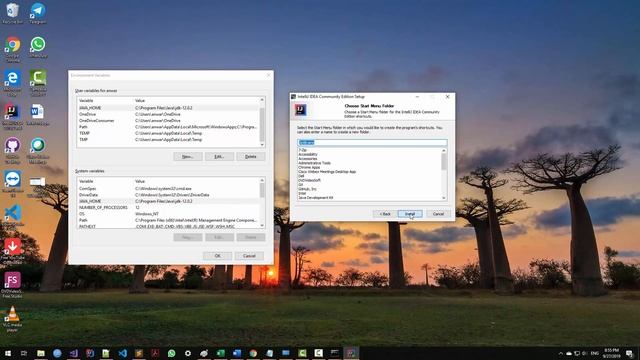Click the Start Menu folder name field

click(x=372, y=142)
